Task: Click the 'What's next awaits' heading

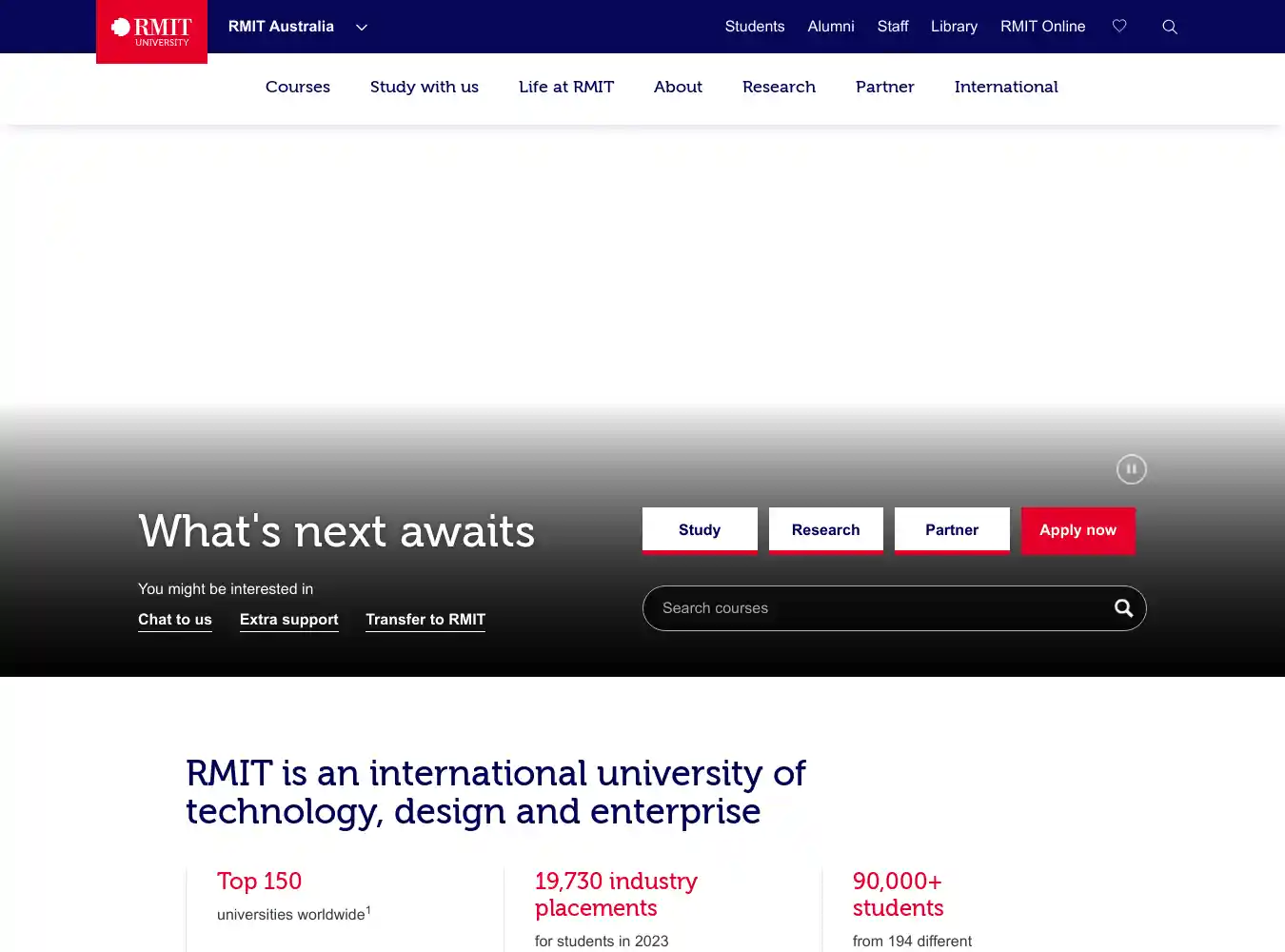Action: pos(337,531)
